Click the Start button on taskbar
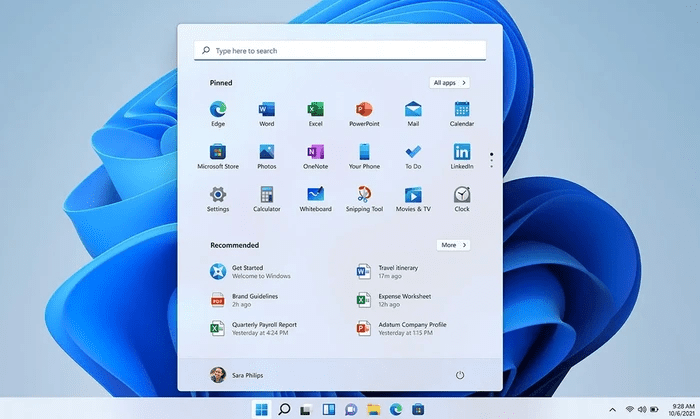Screen dimensions: 700x419 tap(262, 409)
